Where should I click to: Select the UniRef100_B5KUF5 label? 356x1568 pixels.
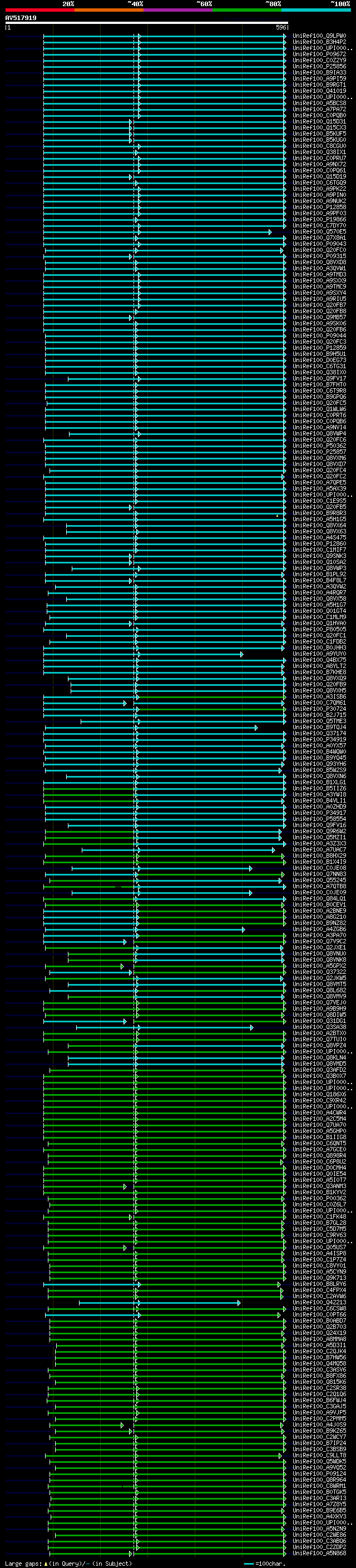tap(319, 133)
